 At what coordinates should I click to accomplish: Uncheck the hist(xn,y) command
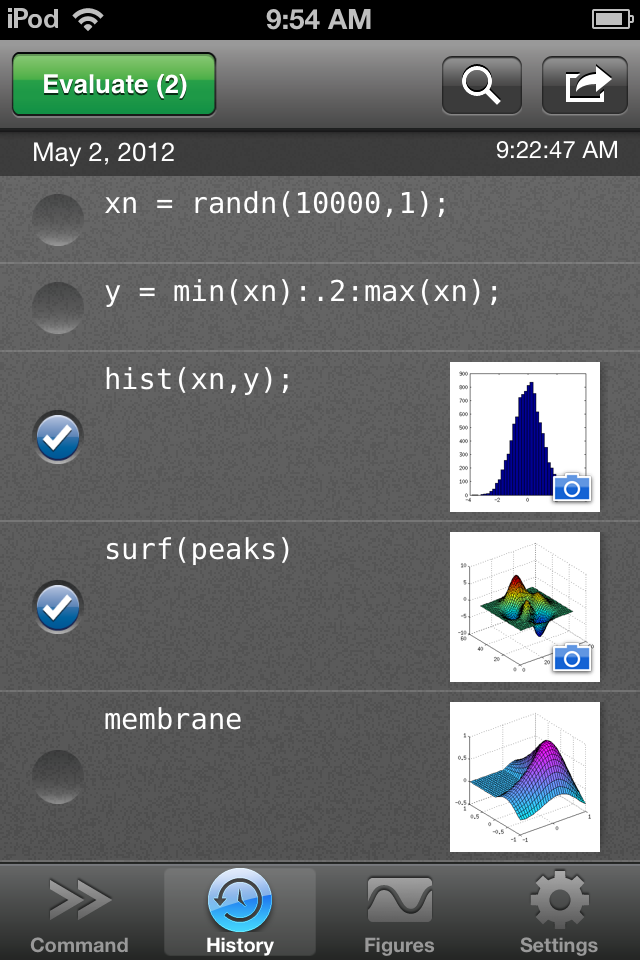tap(58, 437)
